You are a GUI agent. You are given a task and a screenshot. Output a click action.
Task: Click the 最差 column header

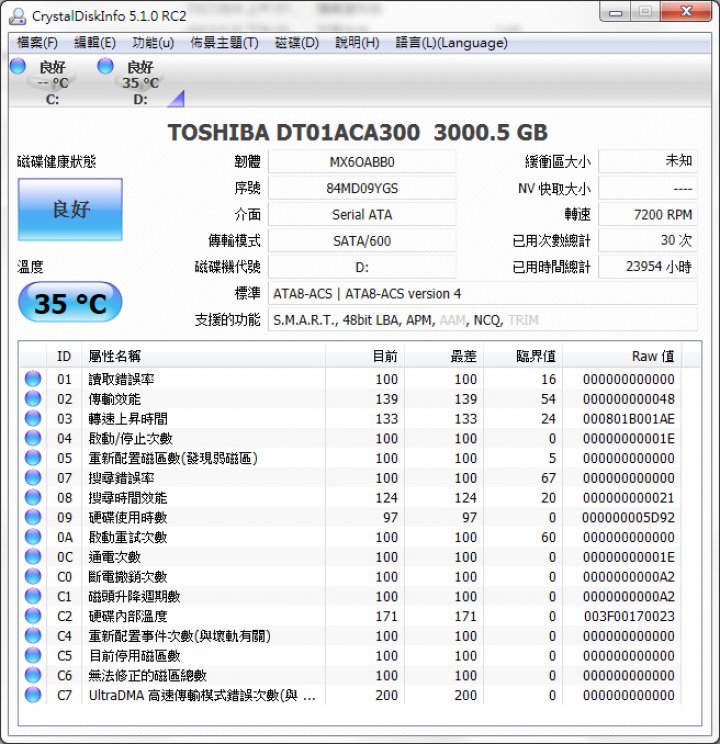pos(444,356)
